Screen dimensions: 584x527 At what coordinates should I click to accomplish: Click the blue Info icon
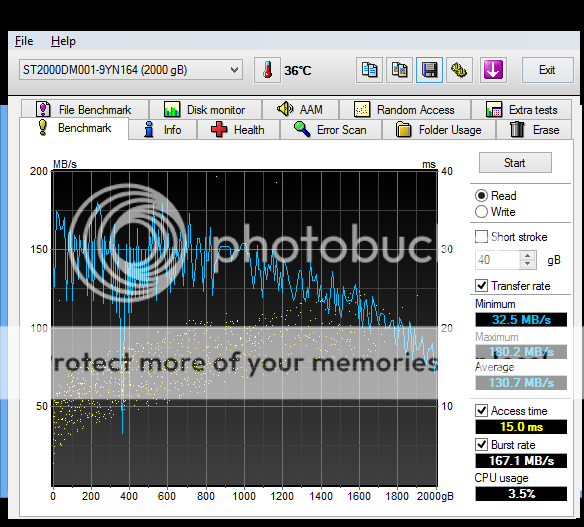(149, 130)
